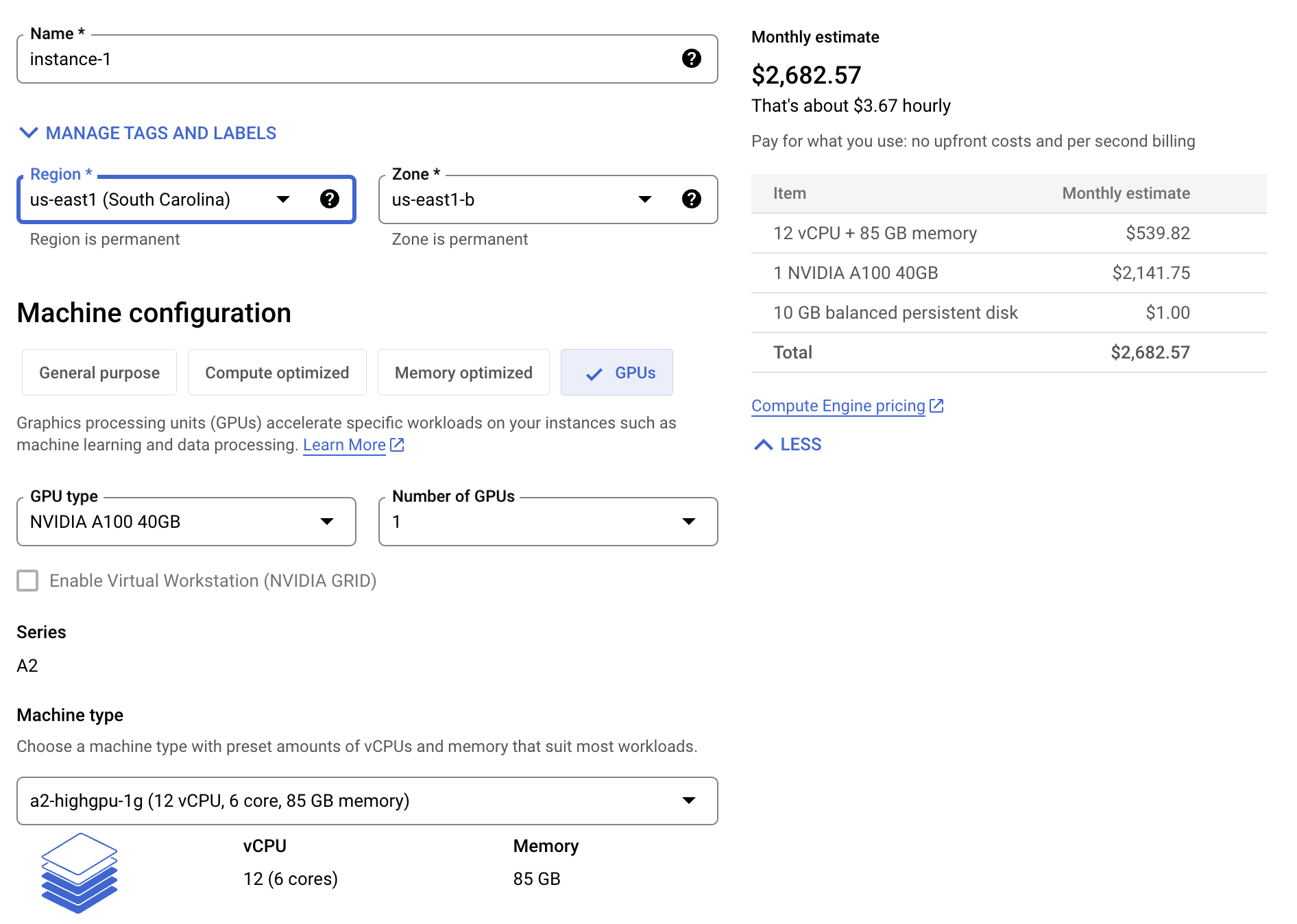Open the machine type selector showing a2-highgpu-1g
The image size is (1297, 924).
689,800
